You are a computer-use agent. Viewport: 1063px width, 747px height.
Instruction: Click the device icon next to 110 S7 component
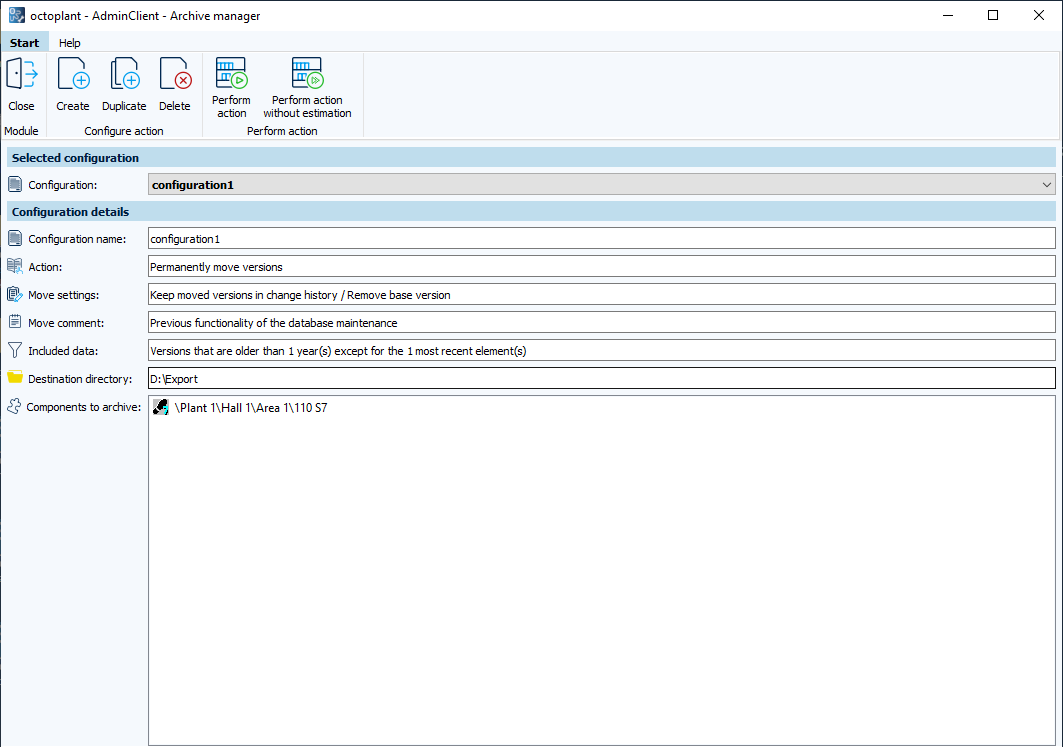[161, 407]
